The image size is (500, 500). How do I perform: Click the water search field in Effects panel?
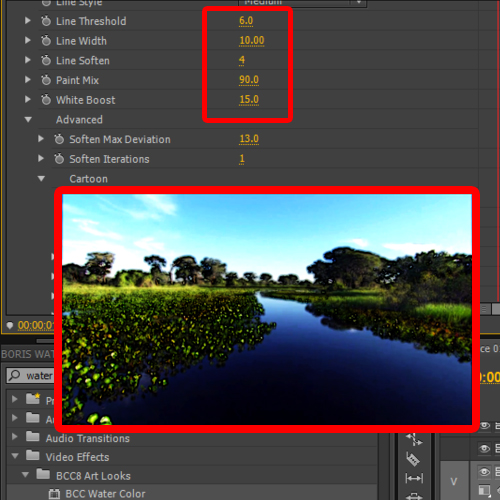click(31, 376)
